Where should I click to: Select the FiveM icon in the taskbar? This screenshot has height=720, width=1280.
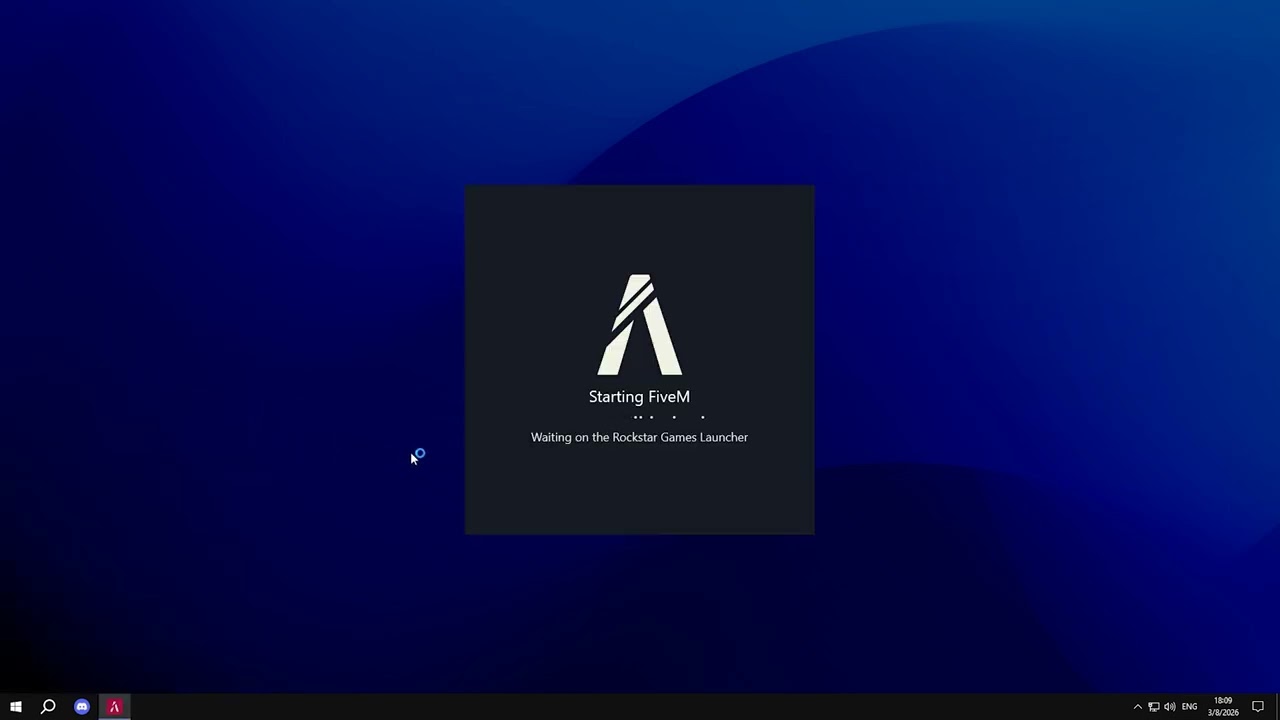(114, 707)
